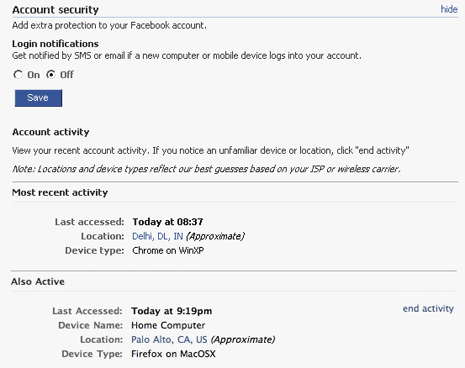Screen dimensions: 465x368
Task: Click the Chrome on WinXP device type
Action: point(168,251)
